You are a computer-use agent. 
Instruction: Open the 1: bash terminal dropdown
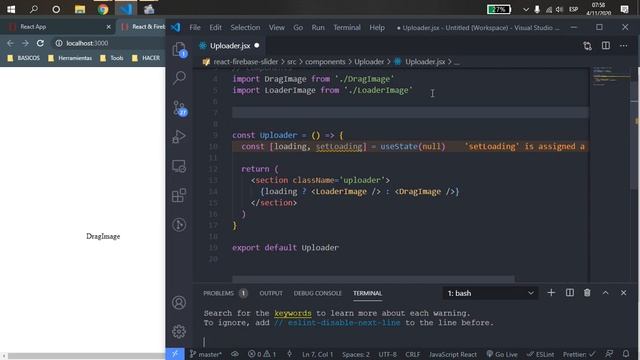[490, 293]
